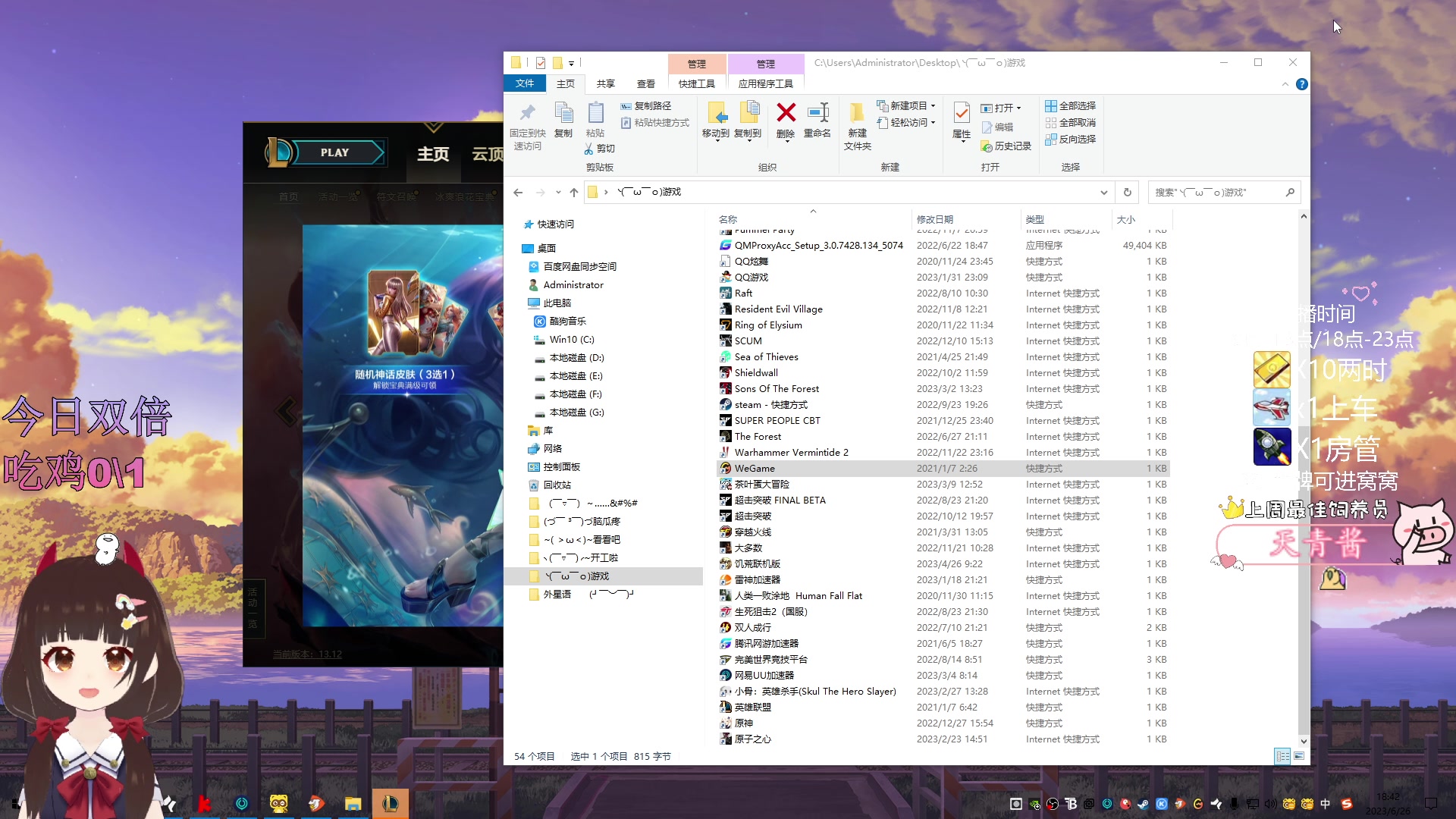Open New Item (新建项目) dropdown
This screenshot has height=819, width=1456.
[x=906, y=106]
